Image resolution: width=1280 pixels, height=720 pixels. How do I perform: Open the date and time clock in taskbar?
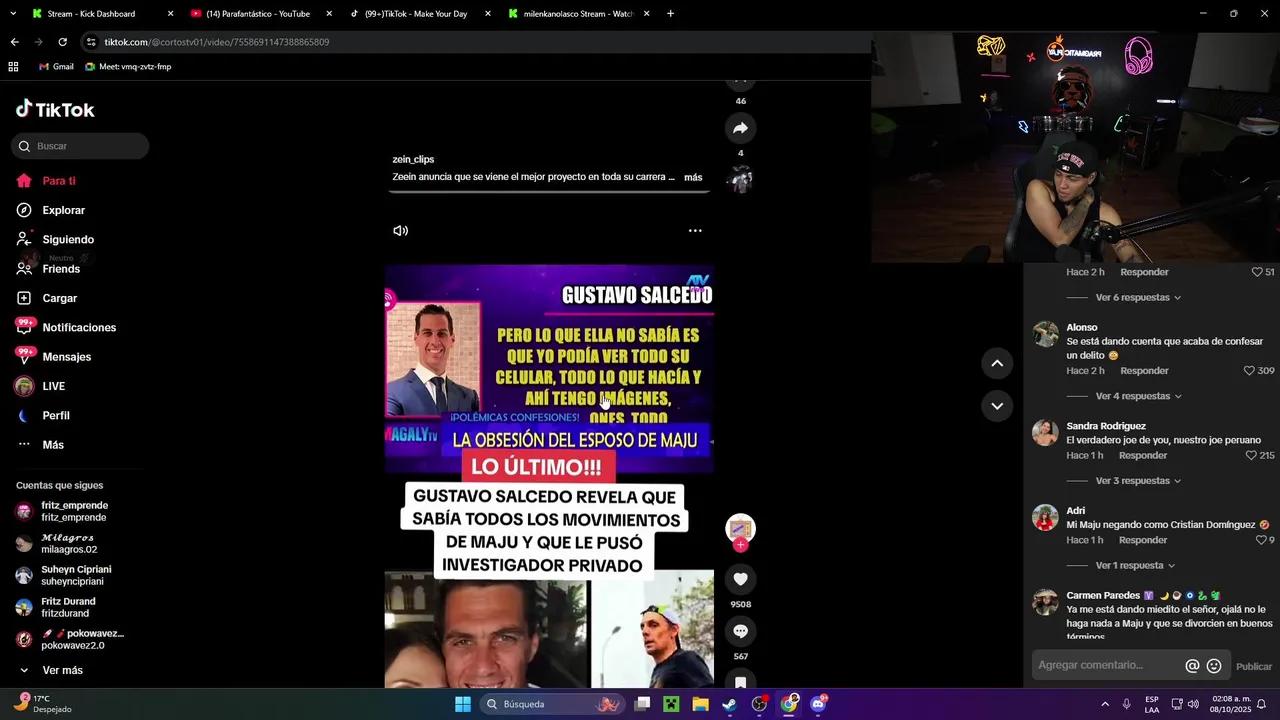(x=1230, y=704)
